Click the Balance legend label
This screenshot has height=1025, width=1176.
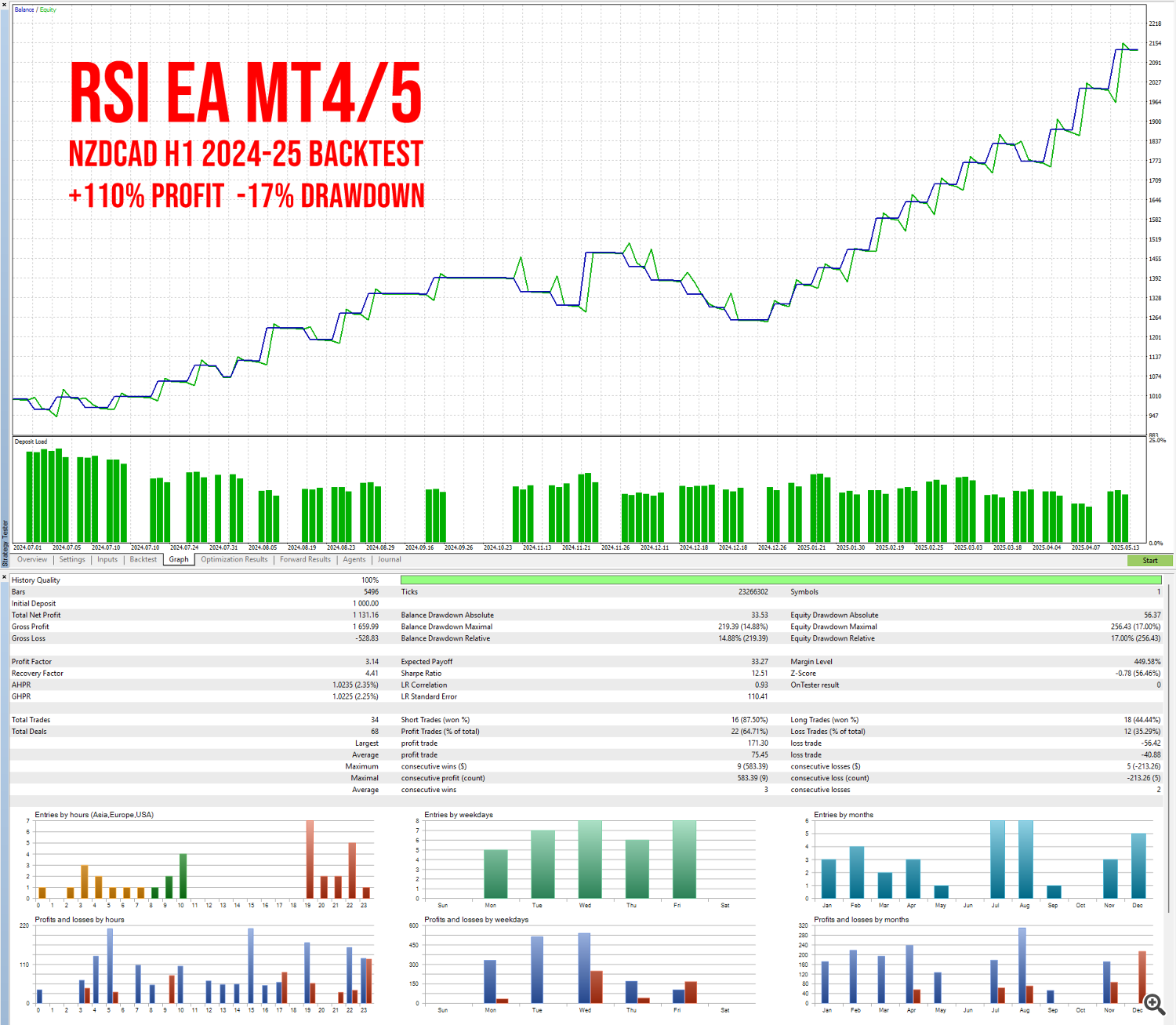(24, 9)
